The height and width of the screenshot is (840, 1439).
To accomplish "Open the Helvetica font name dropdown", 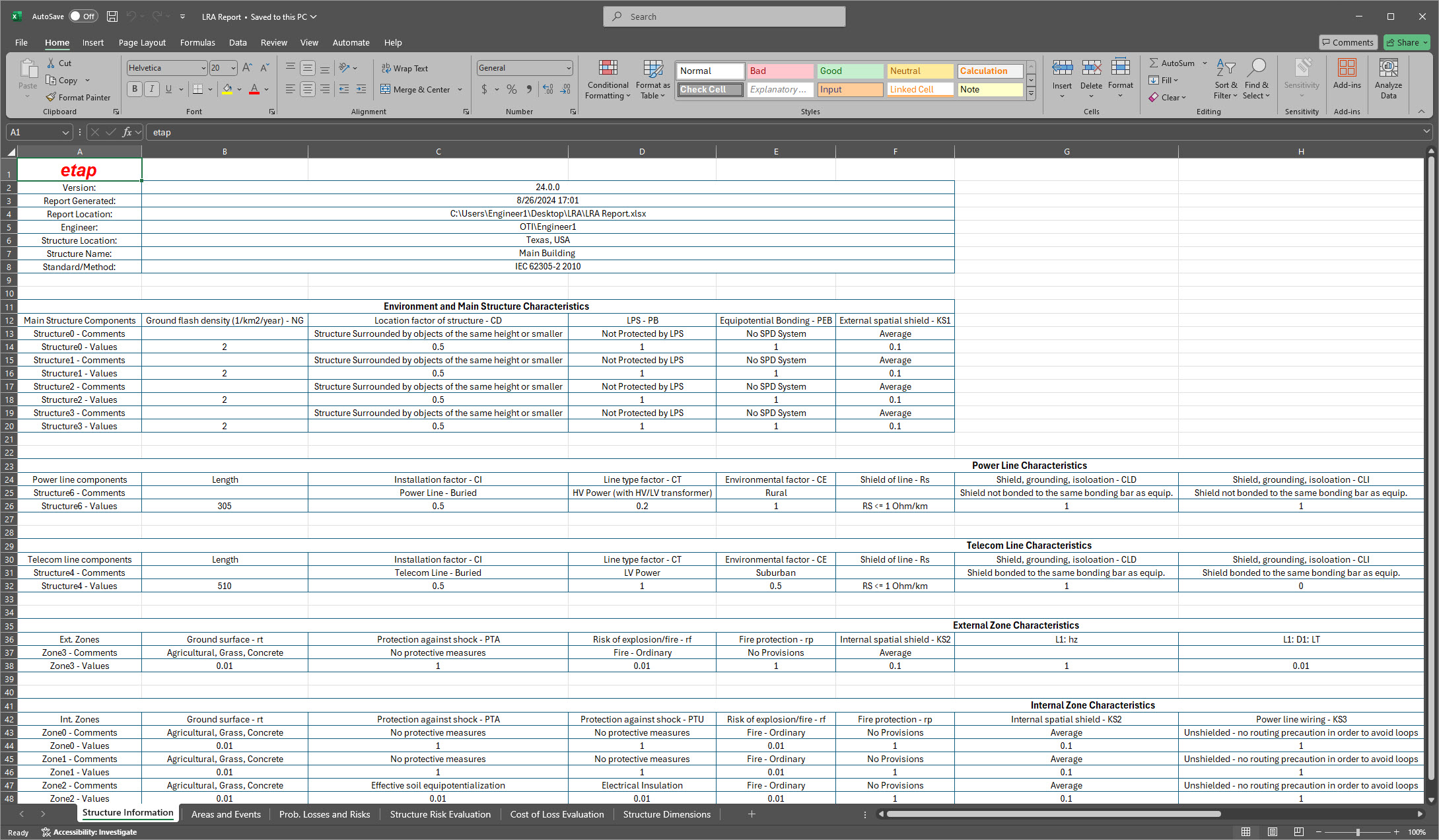I will [x=203, y=68].
